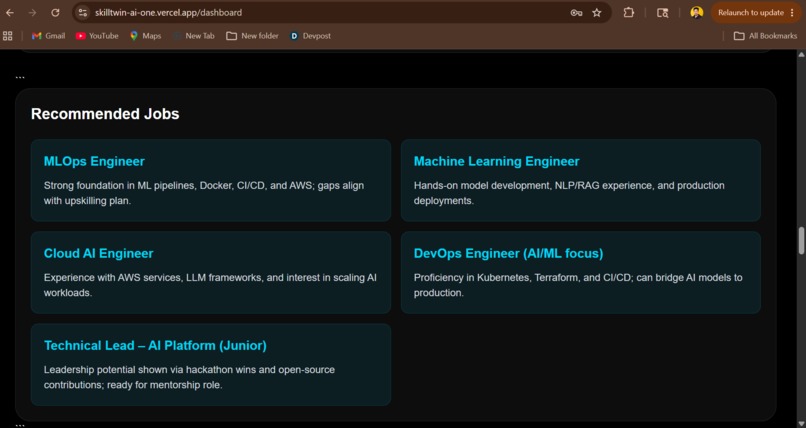The height and width of the screenshot is (428, 806).
Task: Open the Devpost bookmark
Action: tap(310, 36)
